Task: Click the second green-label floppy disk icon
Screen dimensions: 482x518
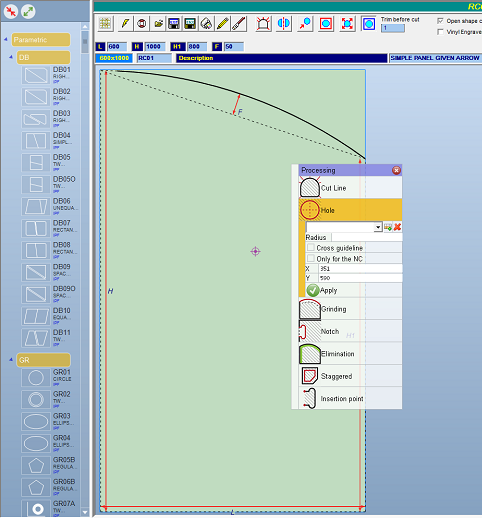Action: tap(190, 24)
